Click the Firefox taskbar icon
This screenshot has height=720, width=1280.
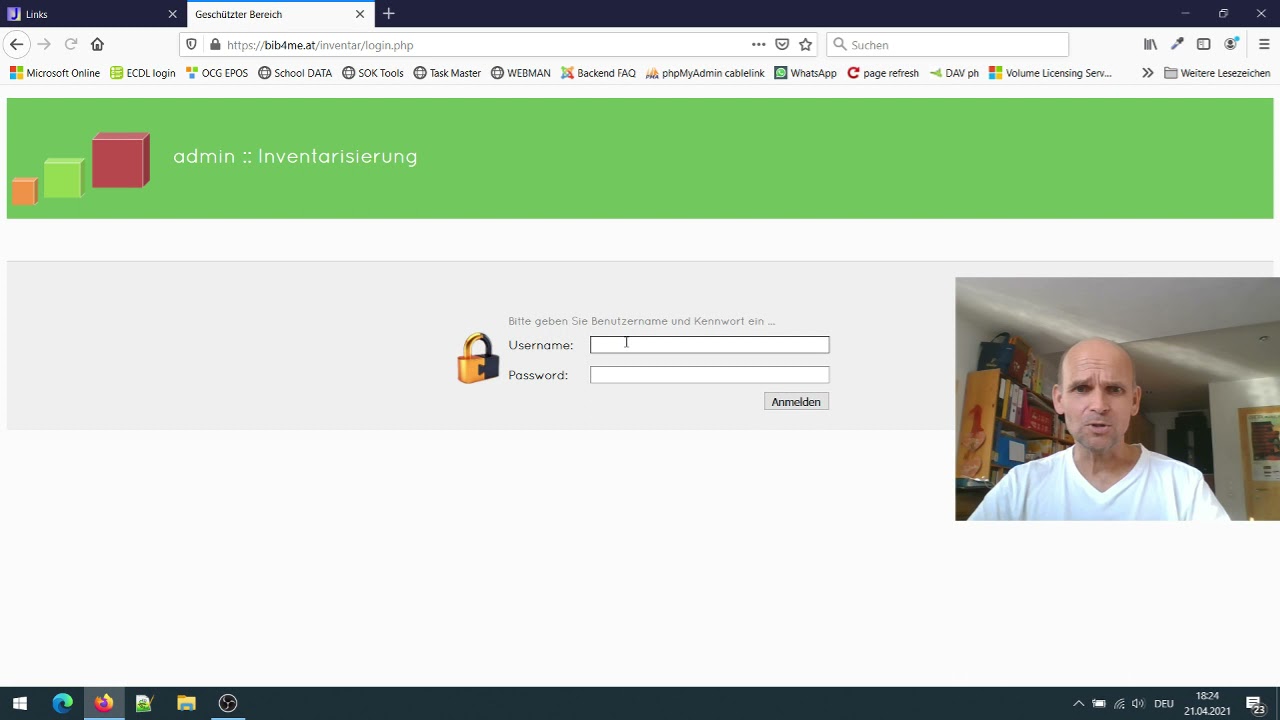pyautogui.click(x=104, y=703)
